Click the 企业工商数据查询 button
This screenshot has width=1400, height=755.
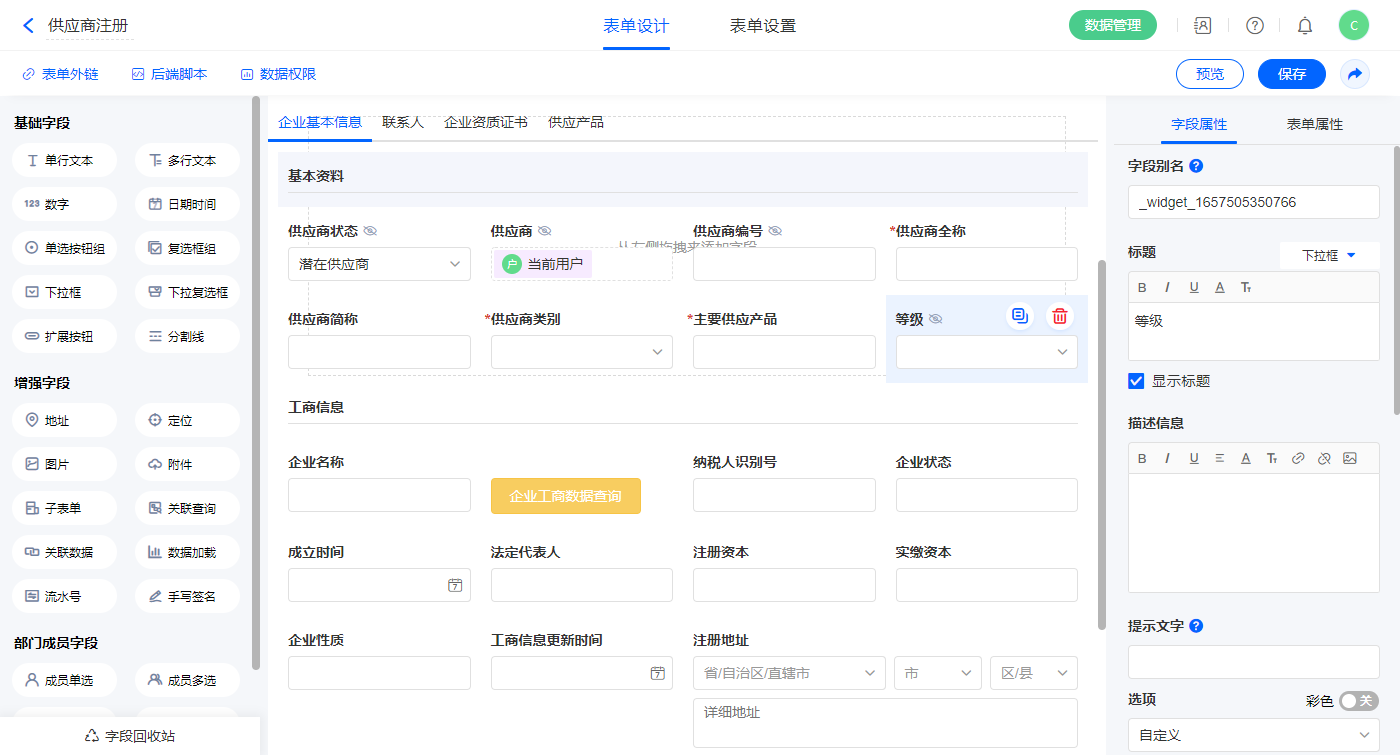pyautogui.click(x=565, y=496)
